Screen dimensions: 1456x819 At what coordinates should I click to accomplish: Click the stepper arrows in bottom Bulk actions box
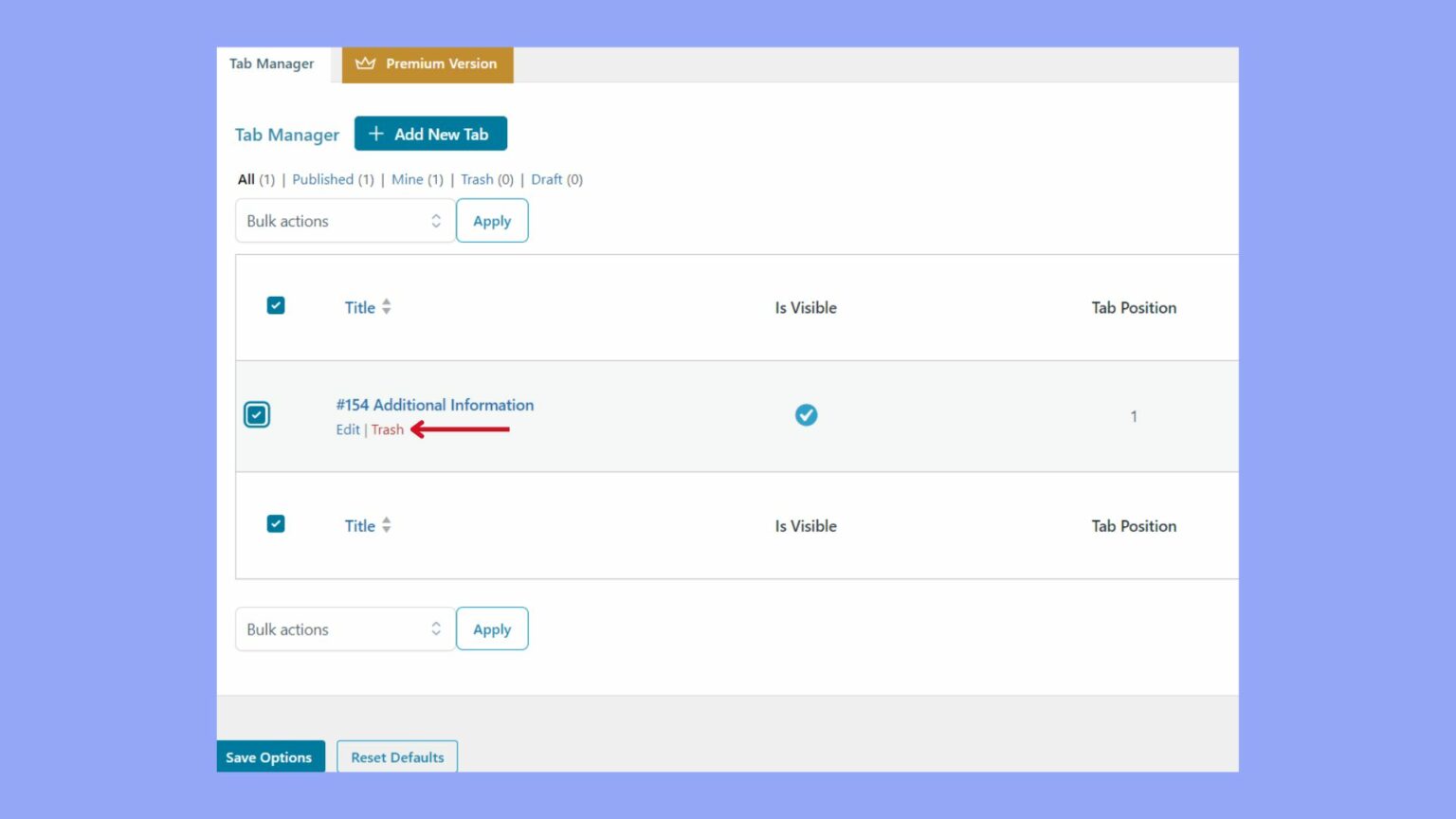pos(436,628)
